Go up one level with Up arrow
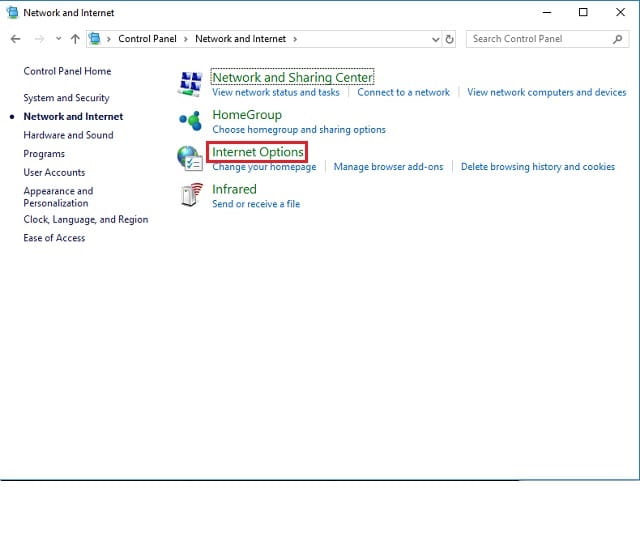 coord(75,39)
